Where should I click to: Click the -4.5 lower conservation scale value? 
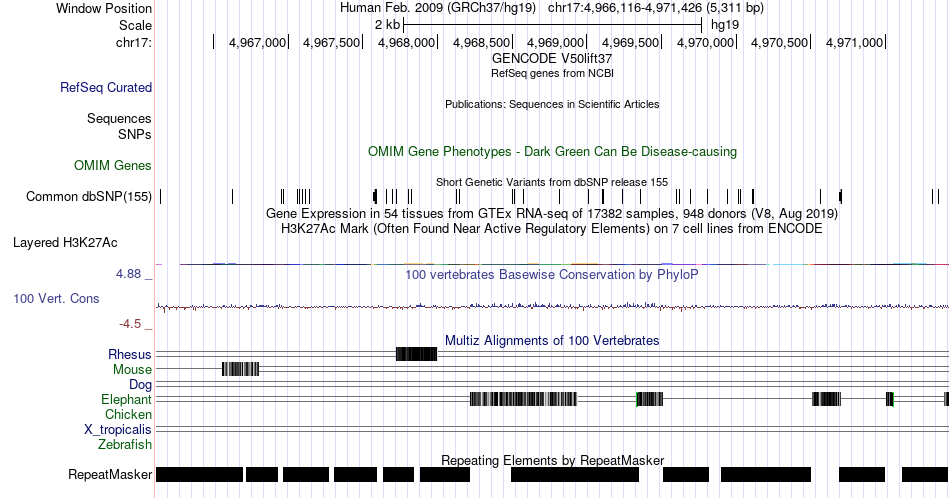coord(130,324)
